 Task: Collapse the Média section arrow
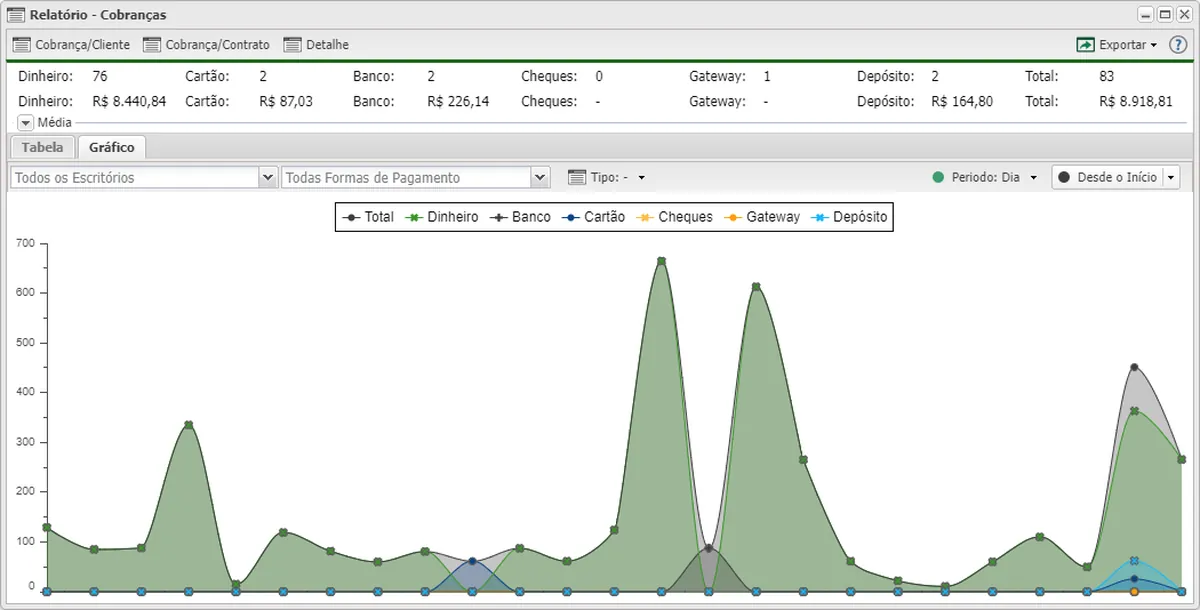(26, 122)
